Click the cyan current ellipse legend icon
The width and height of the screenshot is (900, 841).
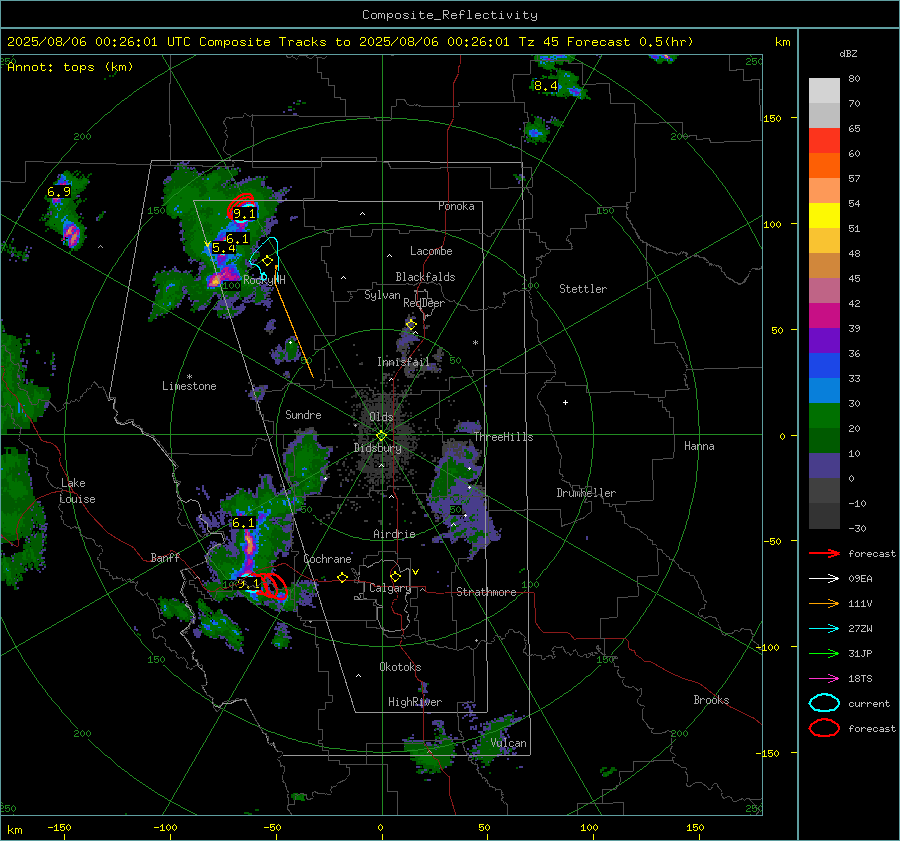click(824, 703)
